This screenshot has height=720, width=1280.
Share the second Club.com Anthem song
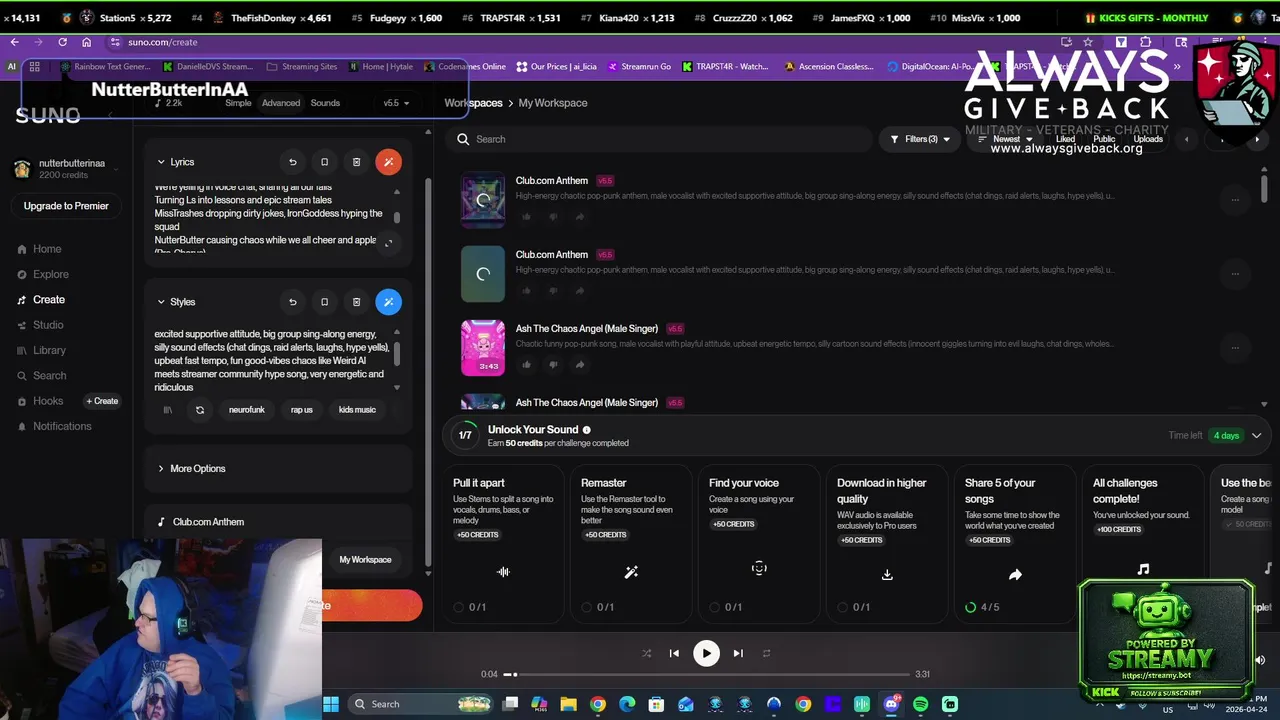point(580,291)
